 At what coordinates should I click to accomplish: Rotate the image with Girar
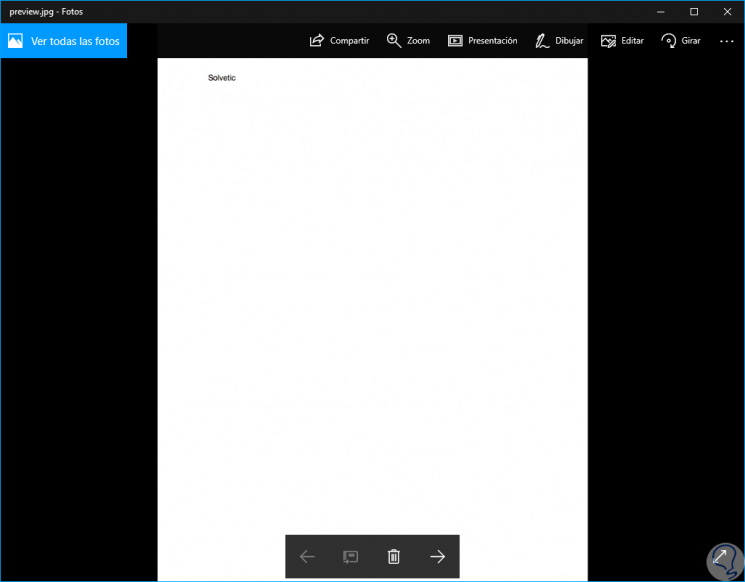[x=680, y=41]
